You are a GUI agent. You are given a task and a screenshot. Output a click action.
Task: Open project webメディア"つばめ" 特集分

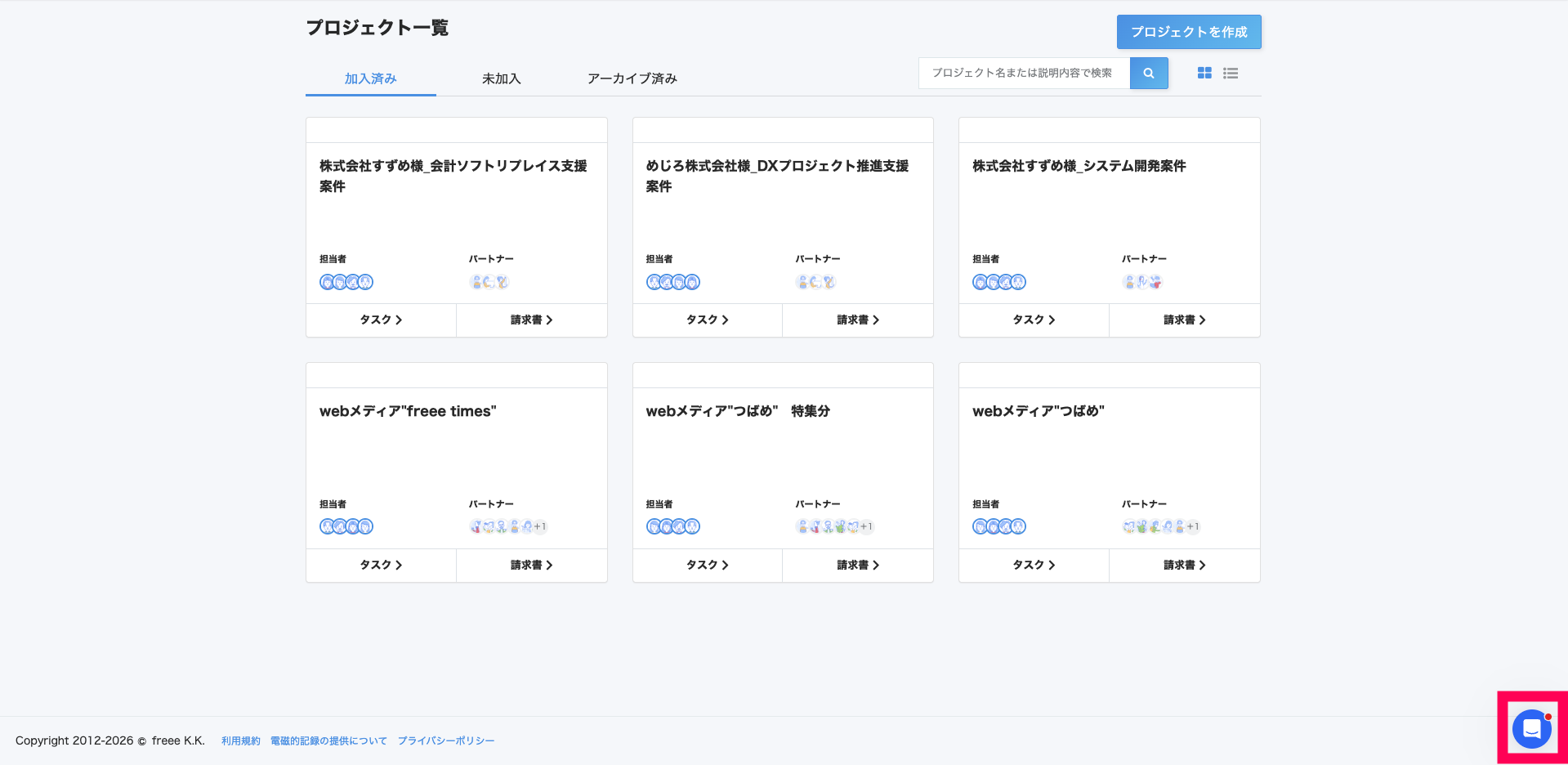(x=738, y=411)
